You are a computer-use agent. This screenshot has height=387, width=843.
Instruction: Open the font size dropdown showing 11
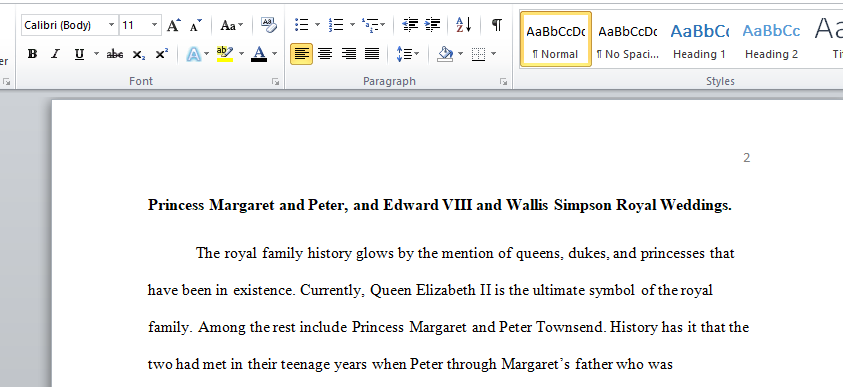154,25
